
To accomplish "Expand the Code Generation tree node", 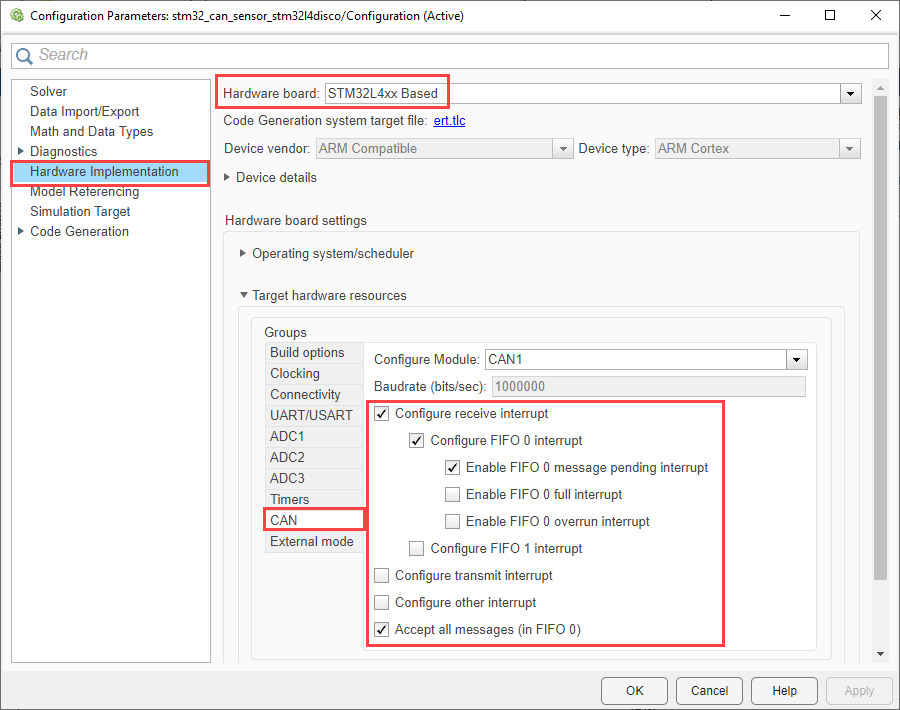I will 21,231.
